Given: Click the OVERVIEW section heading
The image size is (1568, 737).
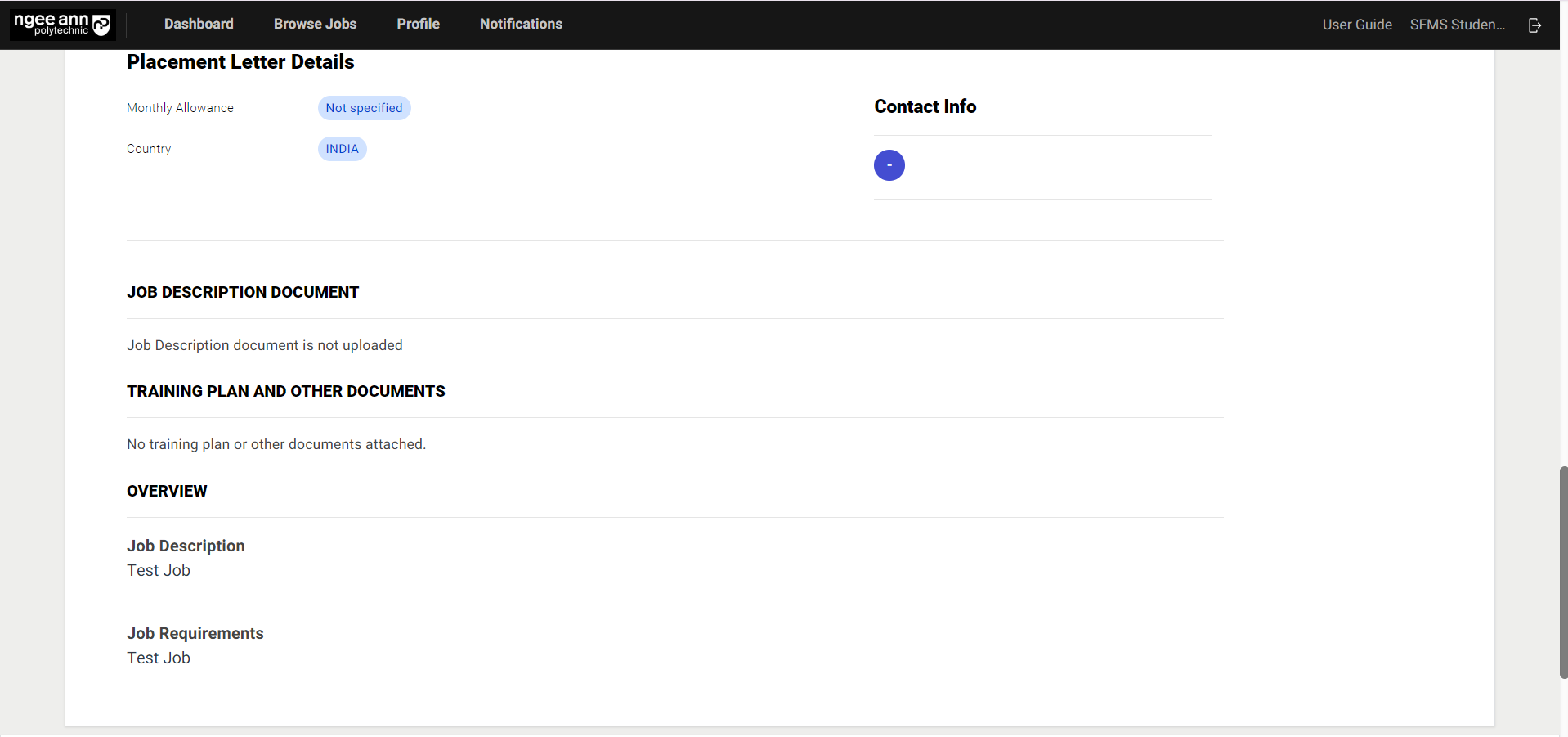Looking at the screenshot, I should (167, 492).
